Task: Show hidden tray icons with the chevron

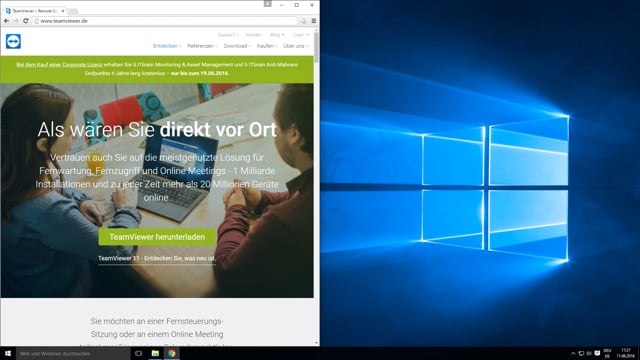Action: (x=573, y=353)
